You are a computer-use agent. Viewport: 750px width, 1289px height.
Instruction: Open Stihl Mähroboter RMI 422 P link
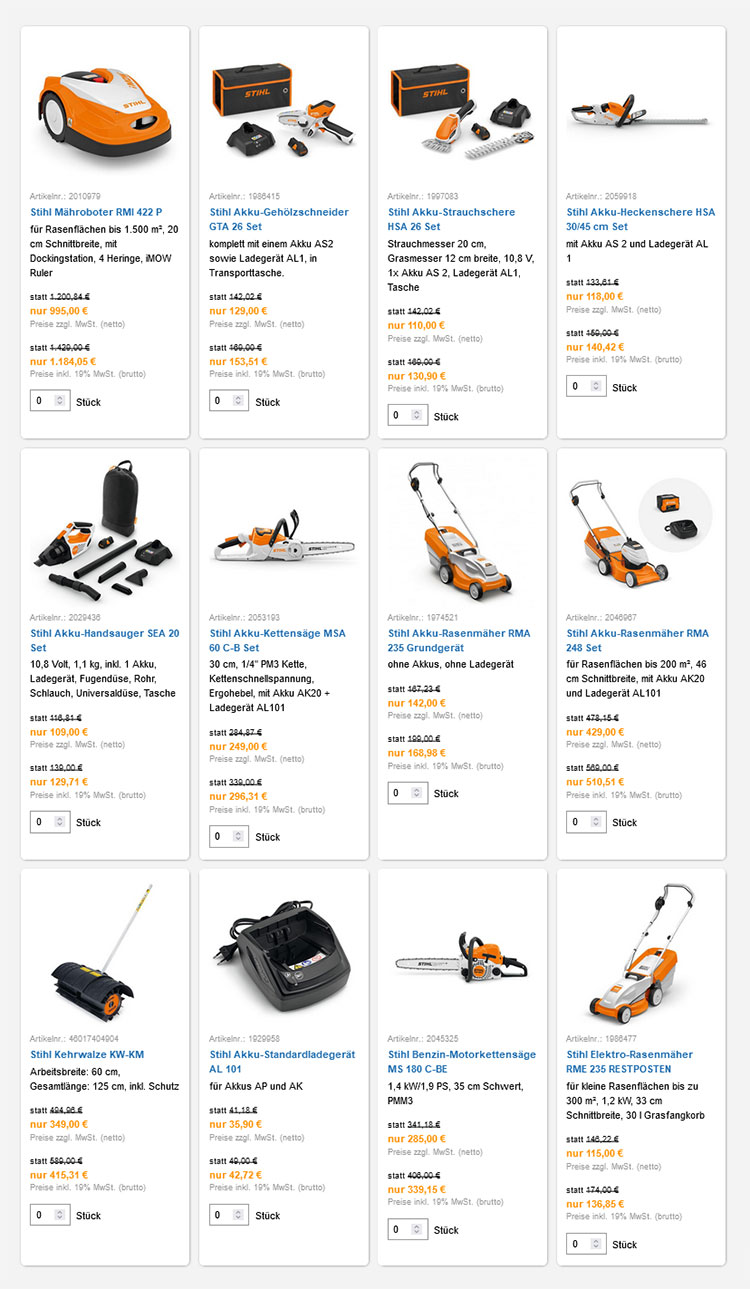(96, 212)
